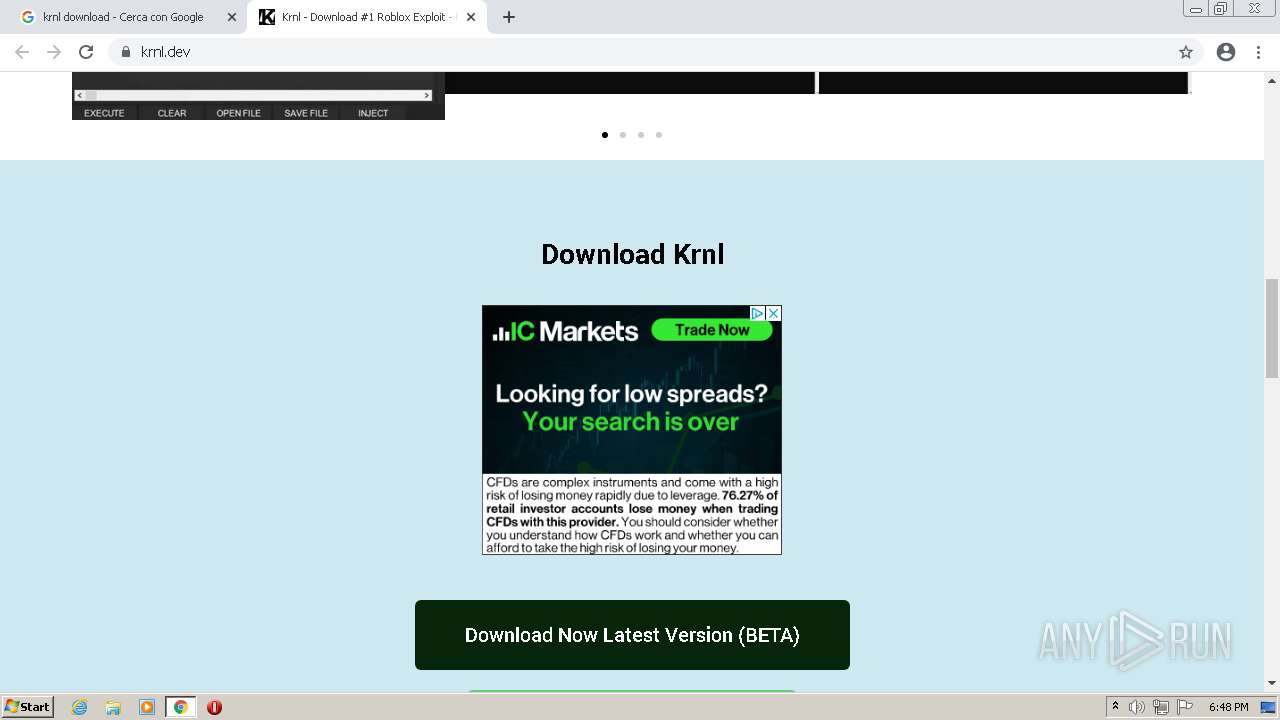Click OPEN FILE in the Krnl screenshot
The height and width of the screenshot is (720, 1280).
pos(238,113)
